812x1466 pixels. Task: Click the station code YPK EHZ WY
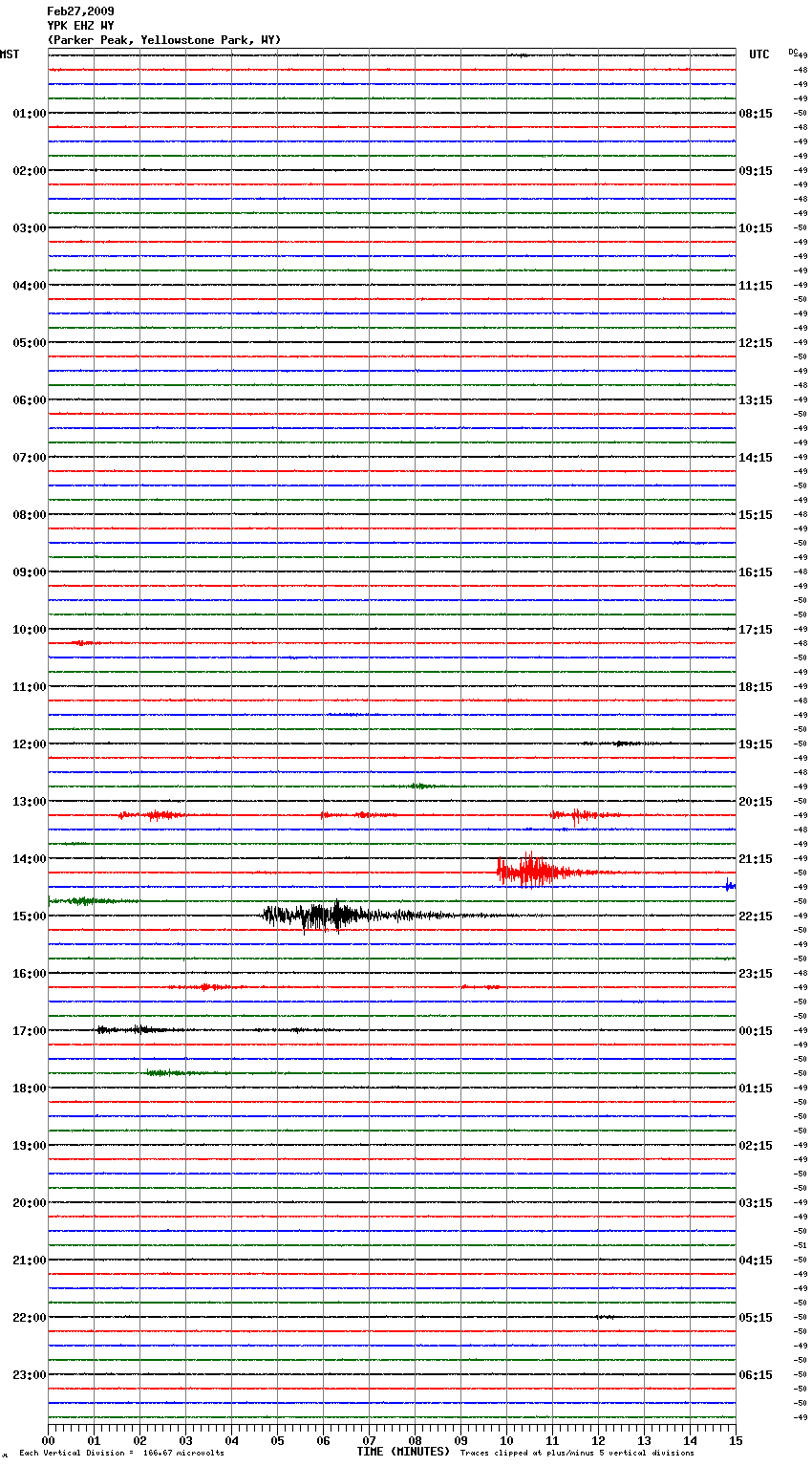(x=80, y=26)
